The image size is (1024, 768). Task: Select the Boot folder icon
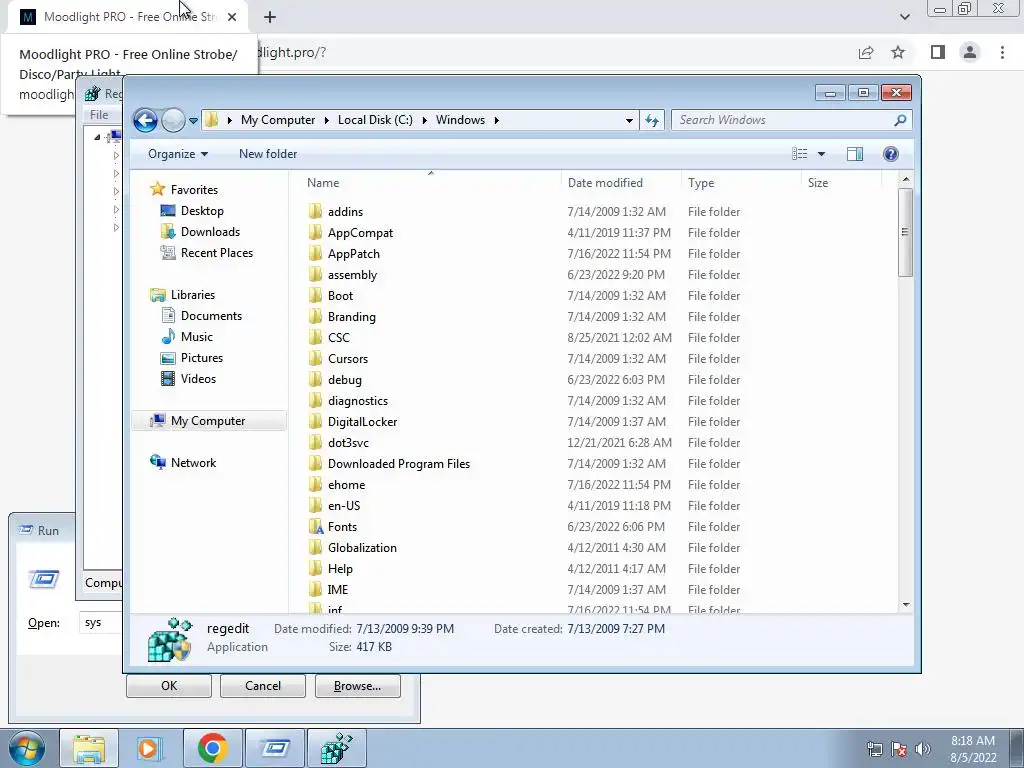click(x=315, y=295)
